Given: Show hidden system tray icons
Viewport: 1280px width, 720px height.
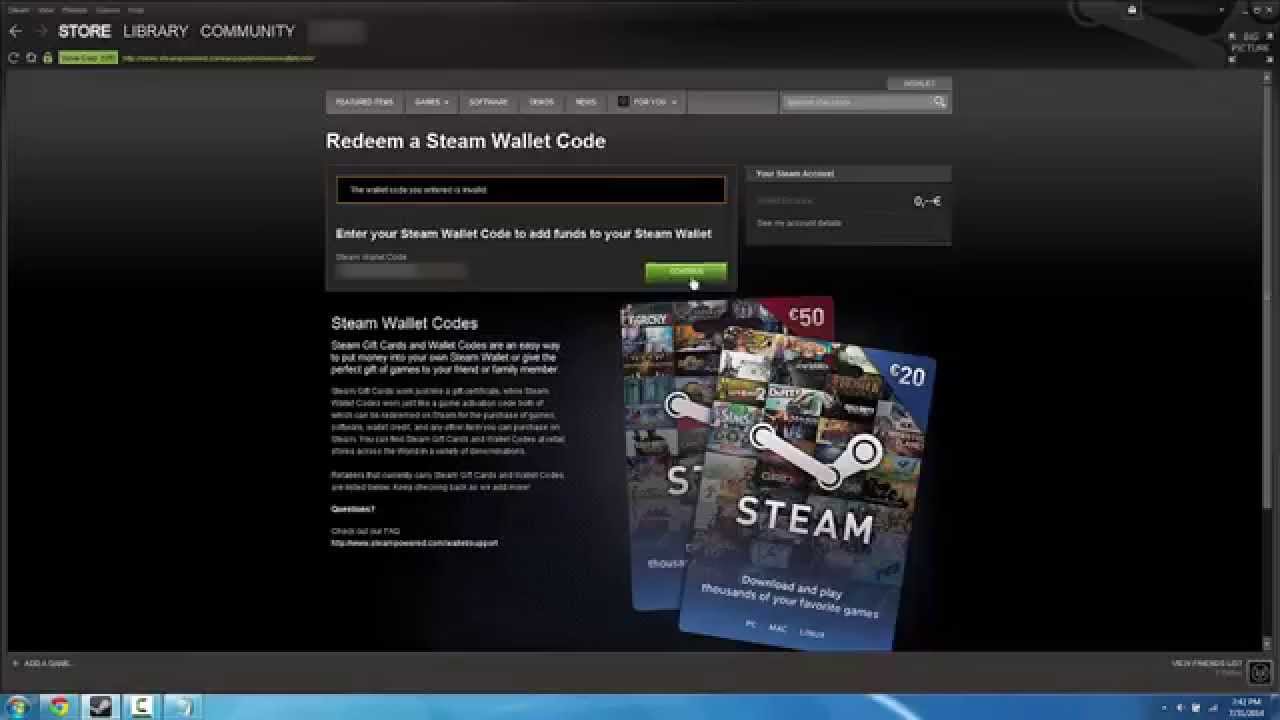Looking at the screenshot, I should tap(1164, 707).
